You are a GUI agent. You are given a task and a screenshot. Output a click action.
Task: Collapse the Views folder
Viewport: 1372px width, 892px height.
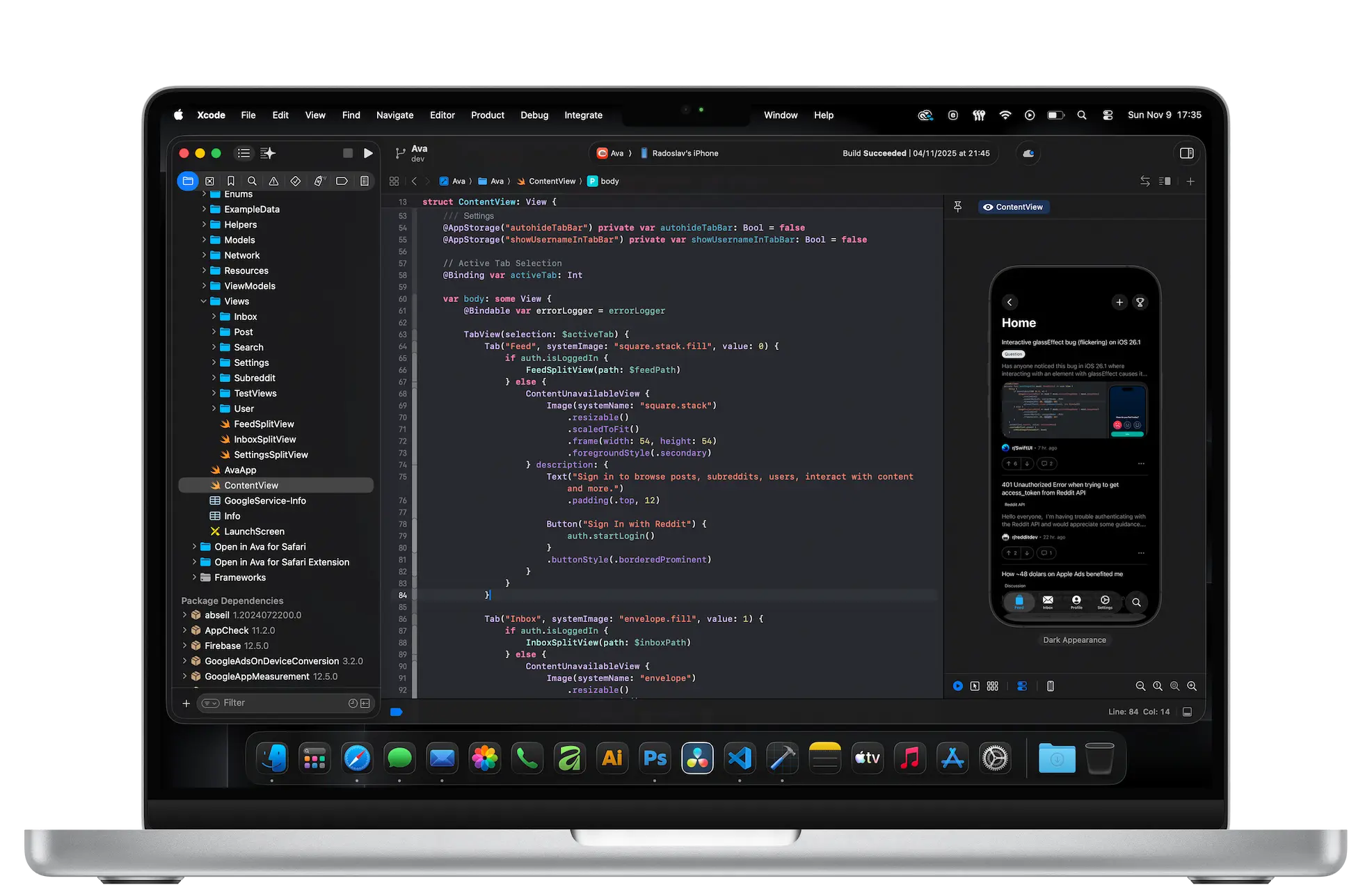(x=204, y=301)
